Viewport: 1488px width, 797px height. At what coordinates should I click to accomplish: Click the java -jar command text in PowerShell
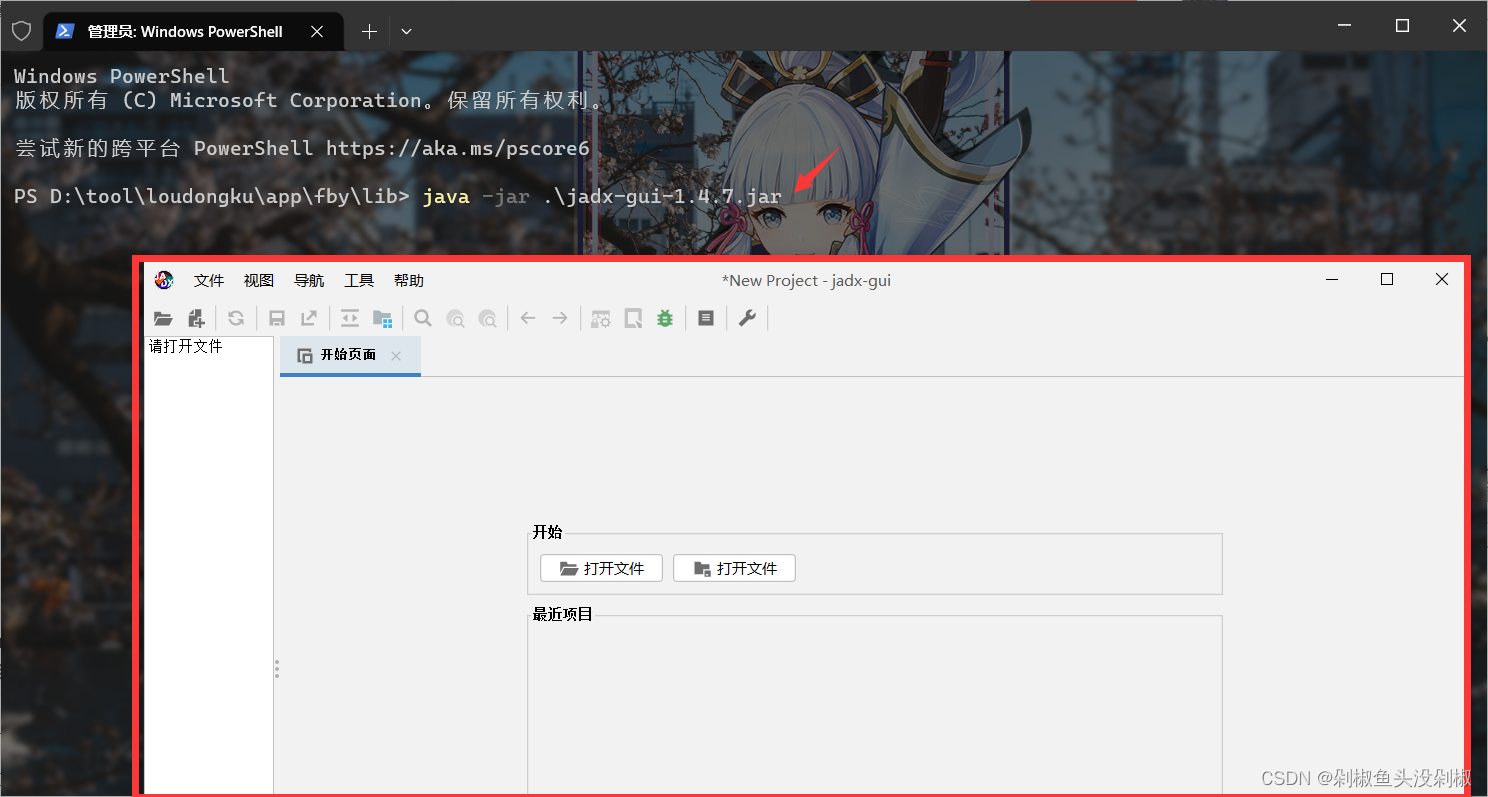[602, 196]
